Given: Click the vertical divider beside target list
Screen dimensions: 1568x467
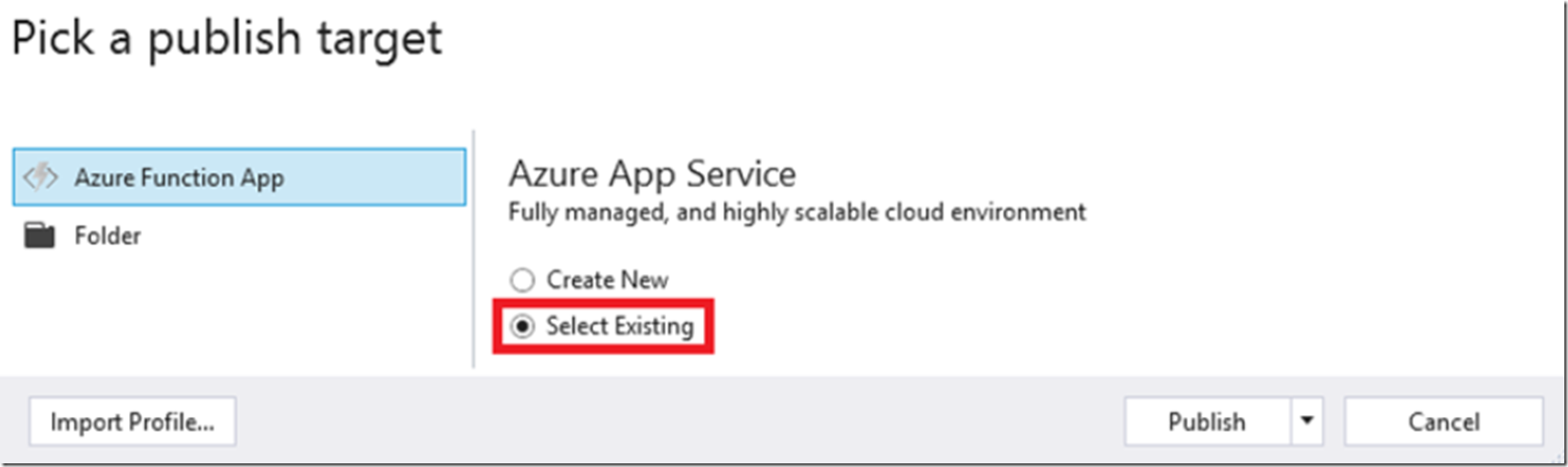Looking at the screenshot, I should [x=473, y=249].
